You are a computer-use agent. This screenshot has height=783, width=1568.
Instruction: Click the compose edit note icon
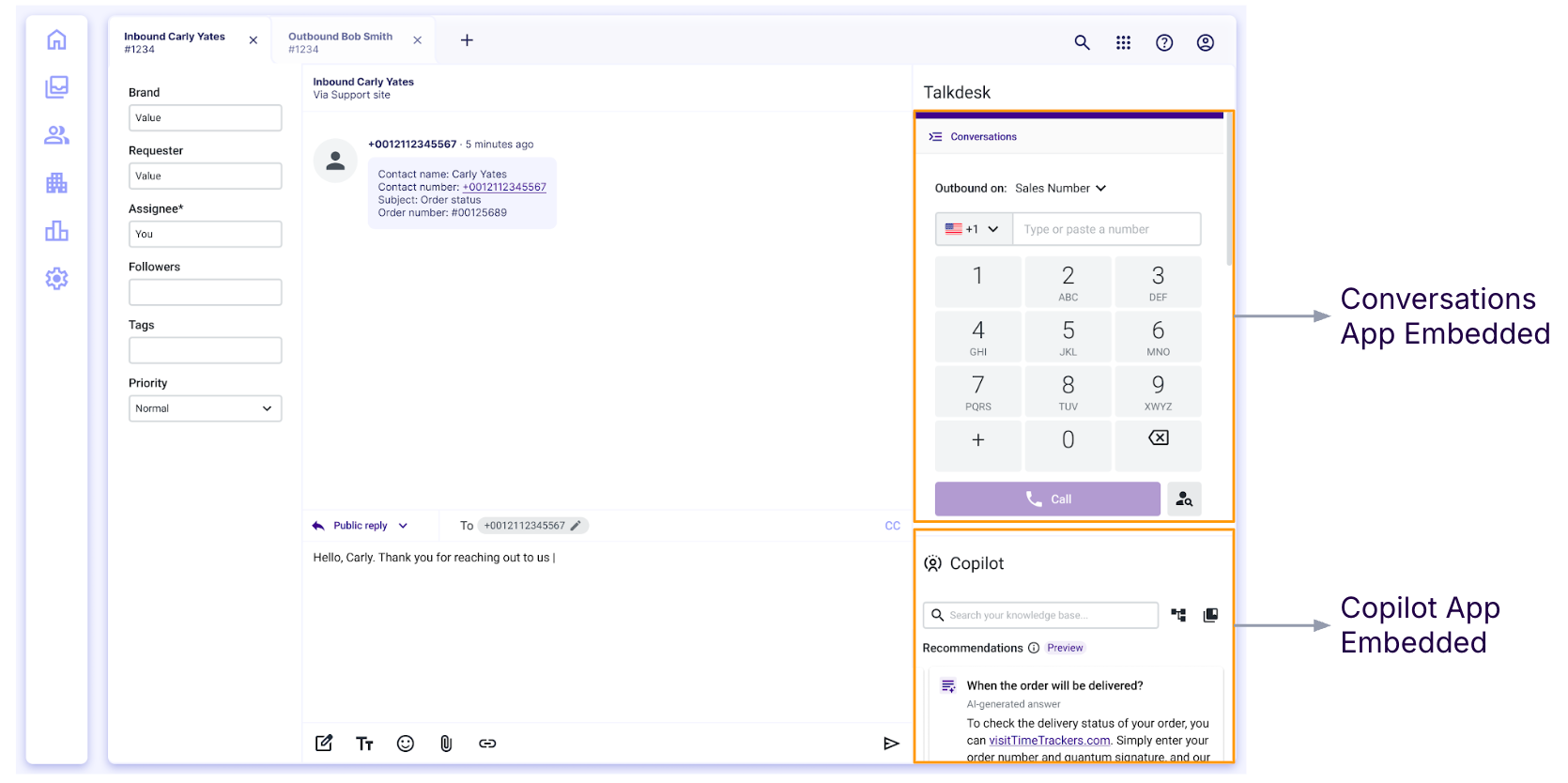pyautogui.click(x=324, y=744)
